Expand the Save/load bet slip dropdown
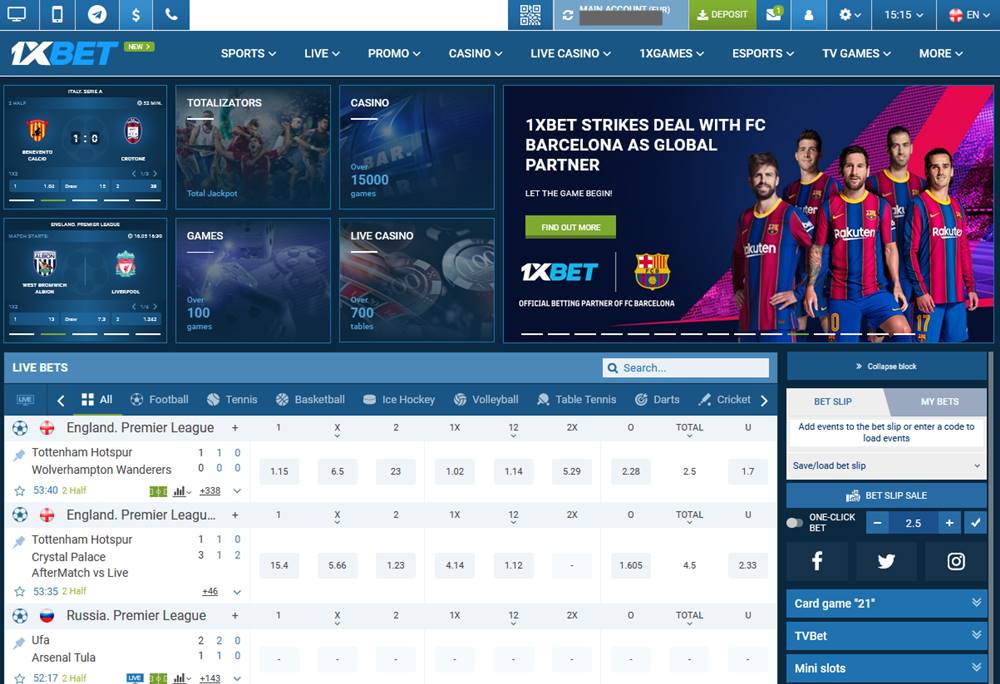The image size is (1000, 684). (x=885, y=465)
